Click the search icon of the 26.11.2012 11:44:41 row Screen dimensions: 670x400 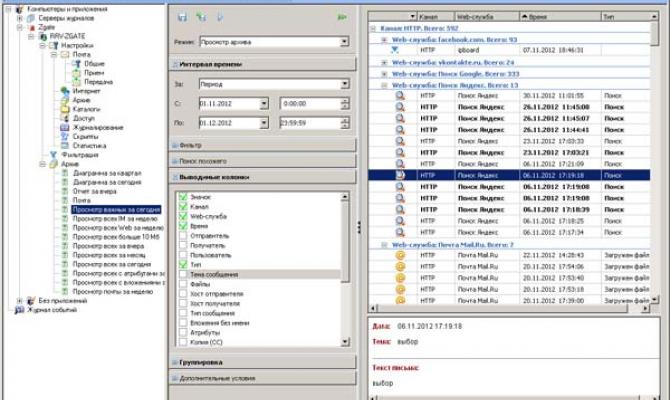pyautogui.click(x=400, y=129)
